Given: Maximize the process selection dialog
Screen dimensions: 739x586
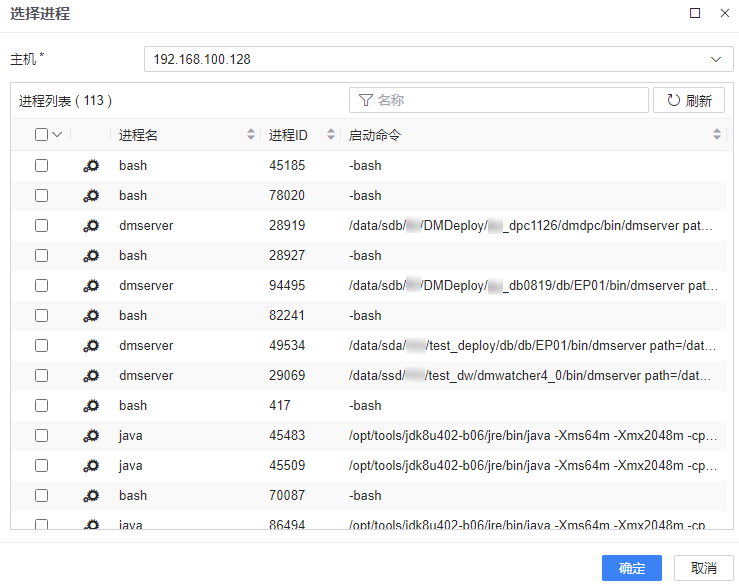Looking at the screenshot, I should coord(695,13).
